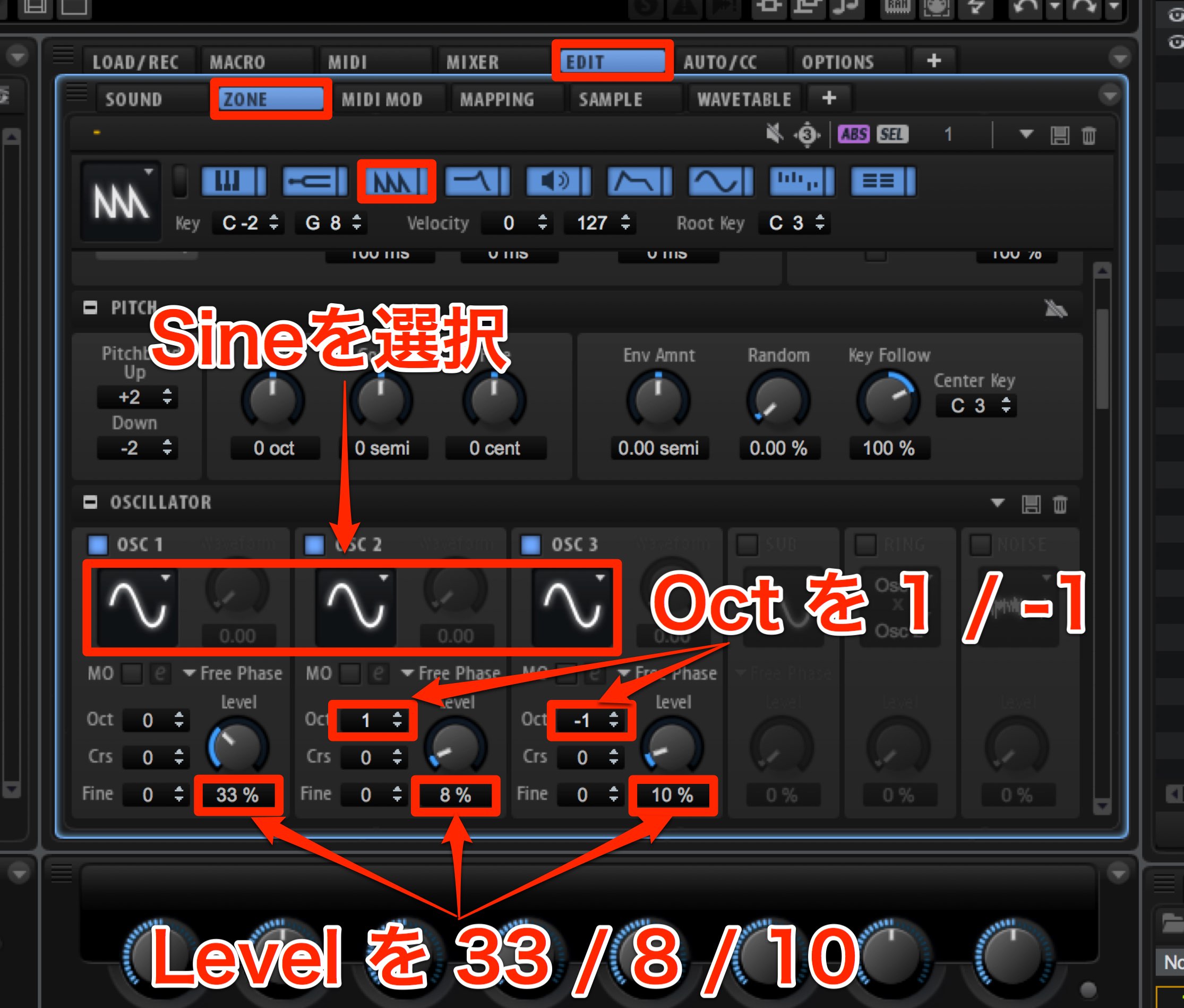Click the OSC 1 Level knob
Viewport: 1184px width, 1008px height.
pyautogui.click(x=238, y=747)
